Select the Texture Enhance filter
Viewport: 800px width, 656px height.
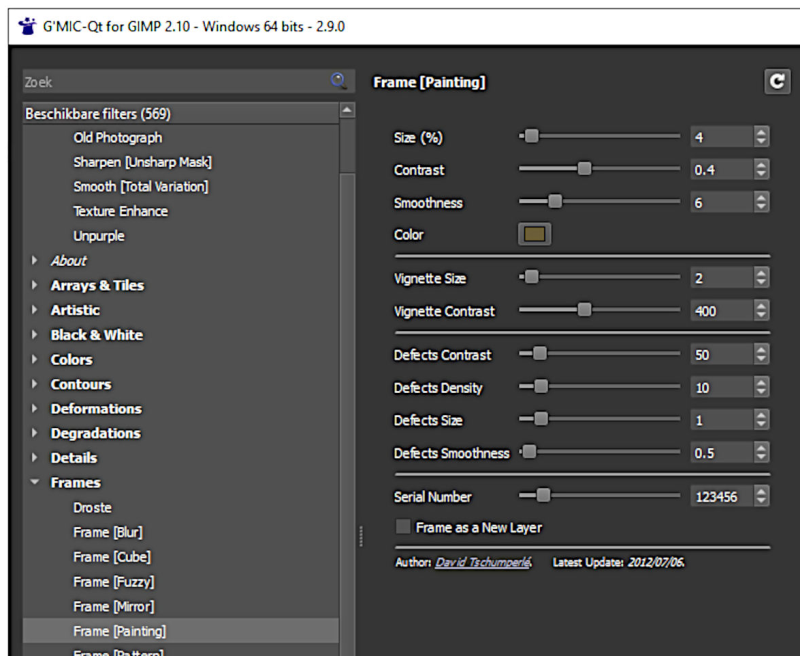[120, 211]
